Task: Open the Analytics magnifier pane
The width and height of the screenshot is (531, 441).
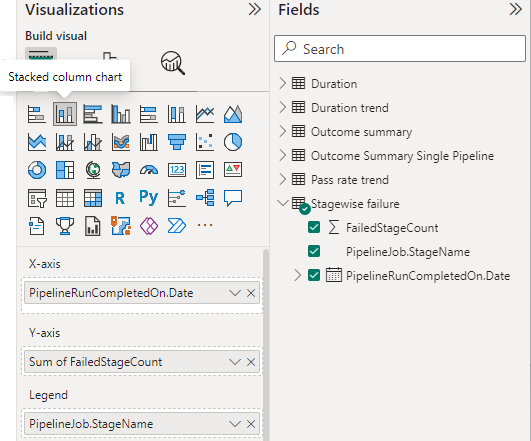Action: 173,63
